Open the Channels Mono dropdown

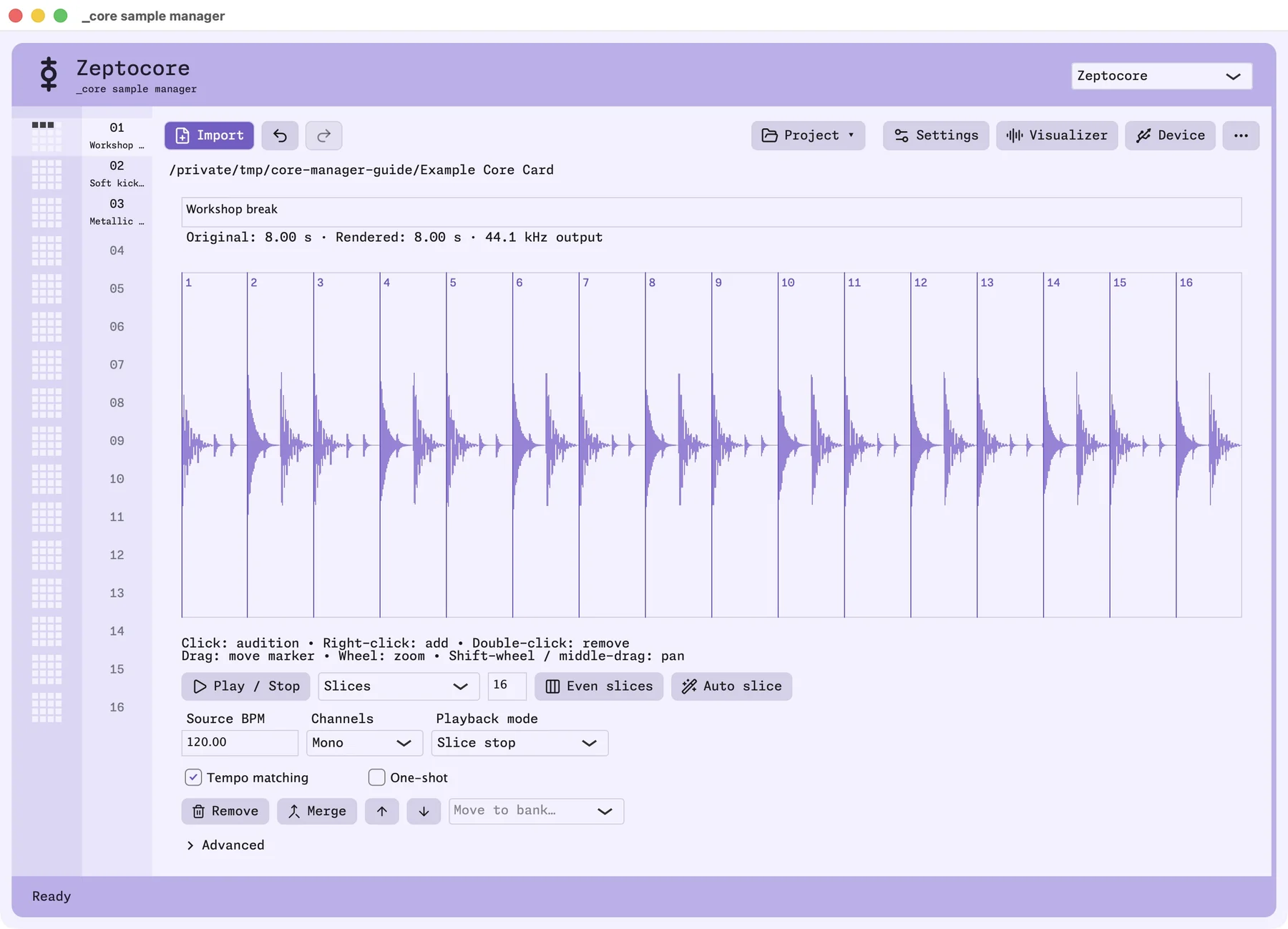click(364, 743)
